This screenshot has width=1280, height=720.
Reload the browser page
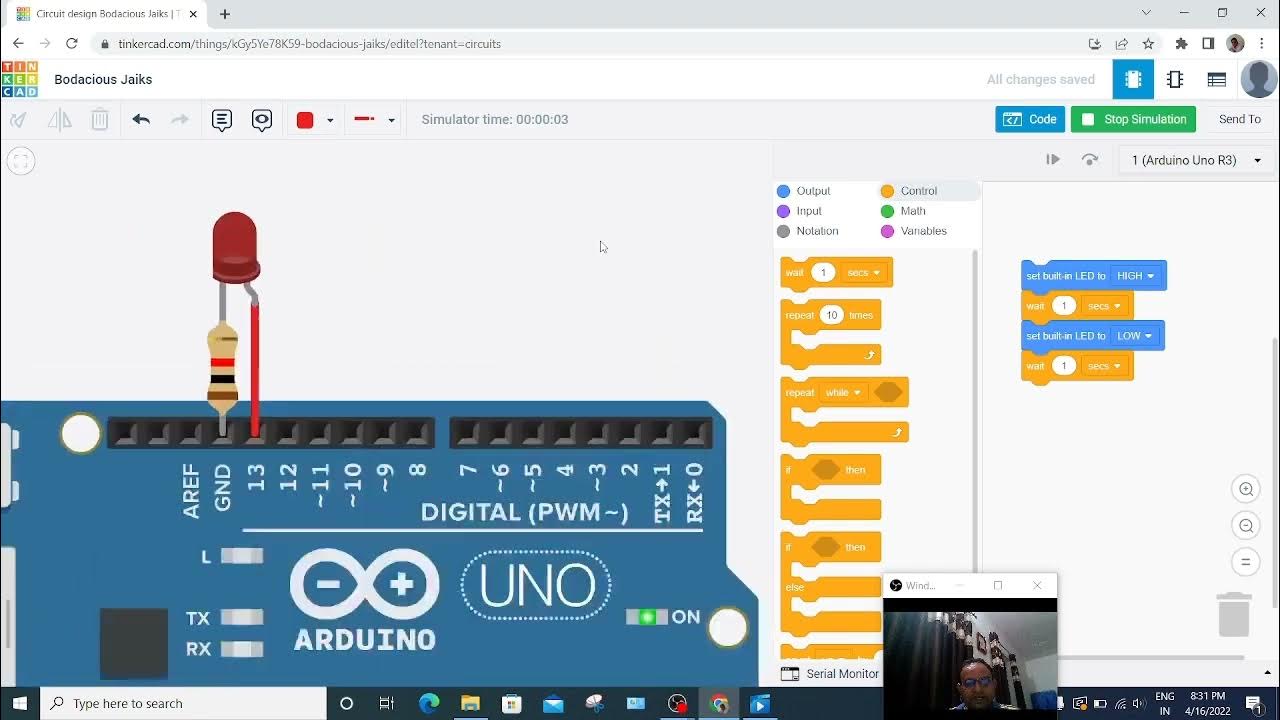[71, 44]
